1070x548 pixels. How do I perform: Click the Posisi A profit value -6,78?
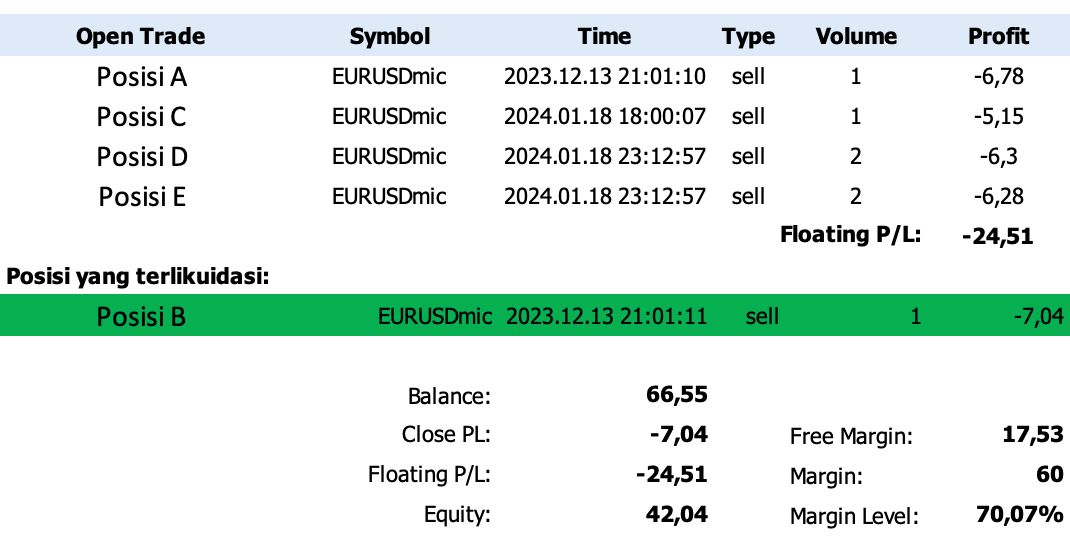pyautogui.click(x=998, y=76)
